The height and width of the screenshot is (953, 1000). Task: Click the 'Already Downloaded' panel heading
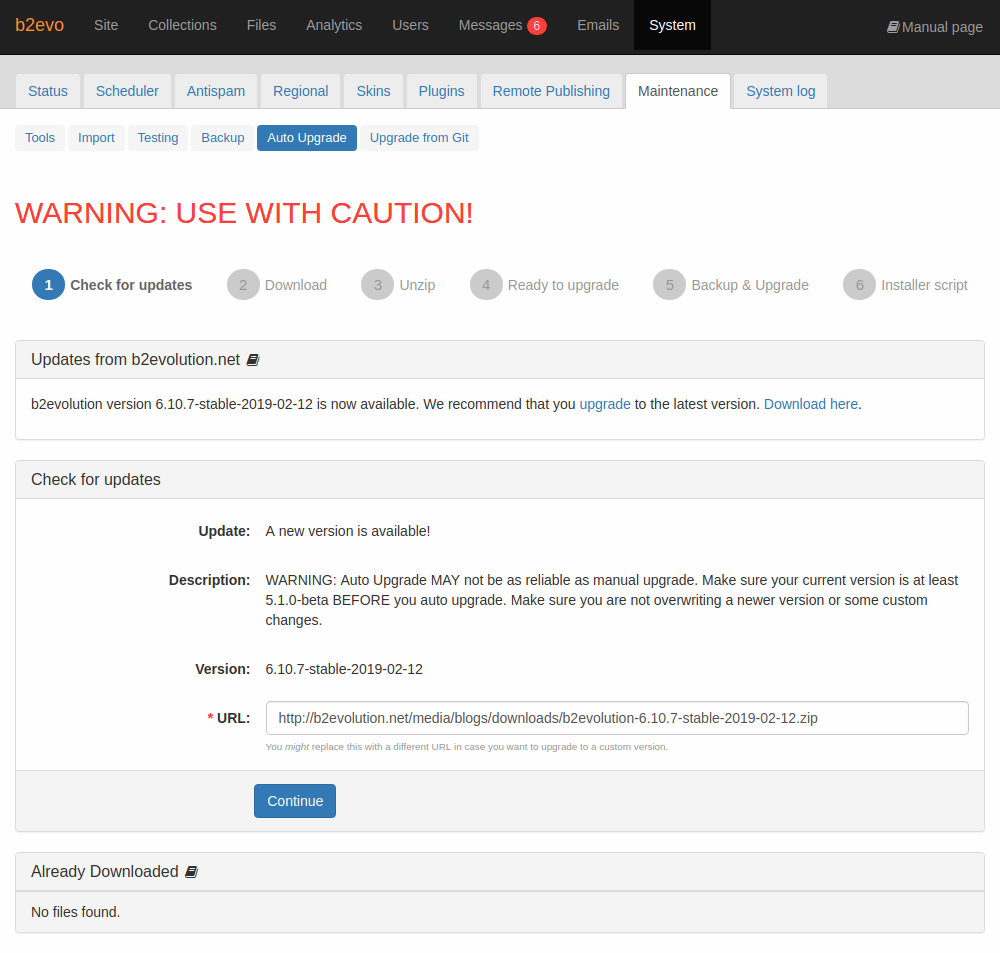105,871
